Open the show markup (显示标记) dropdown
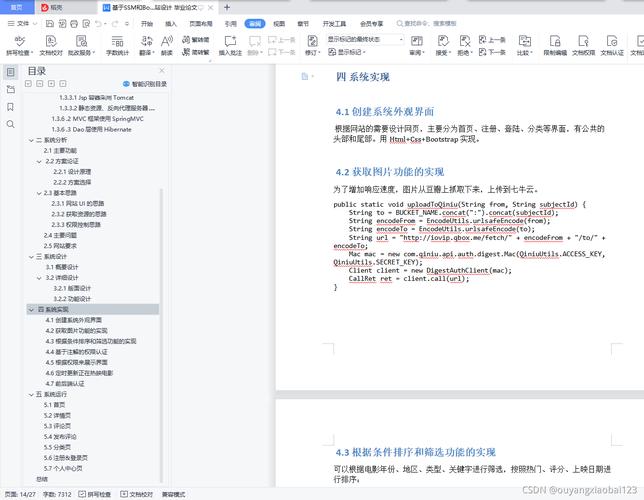The height and width of the screenshot is (500, 644). click(x=347, y=52)
